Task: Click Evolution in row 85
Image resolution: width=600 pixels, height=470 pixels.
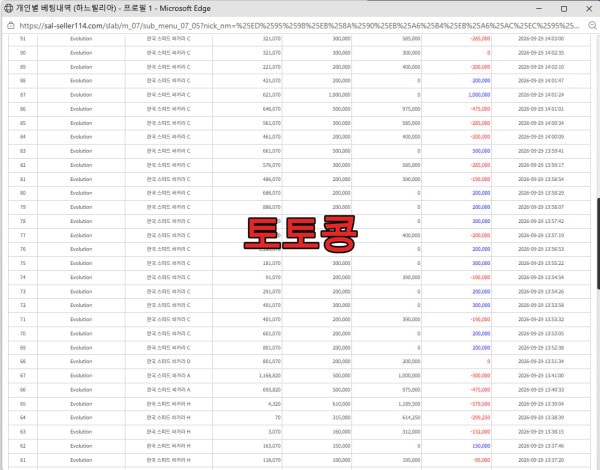Action: click(81, 123)
